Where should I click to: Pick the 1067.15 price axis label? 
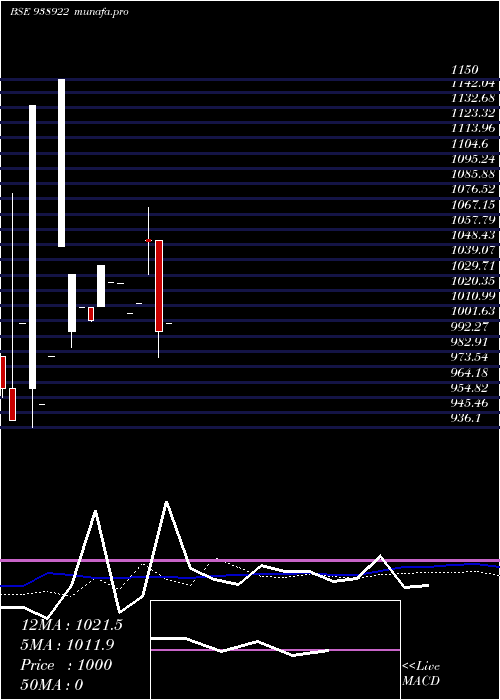tap(472, 204)
